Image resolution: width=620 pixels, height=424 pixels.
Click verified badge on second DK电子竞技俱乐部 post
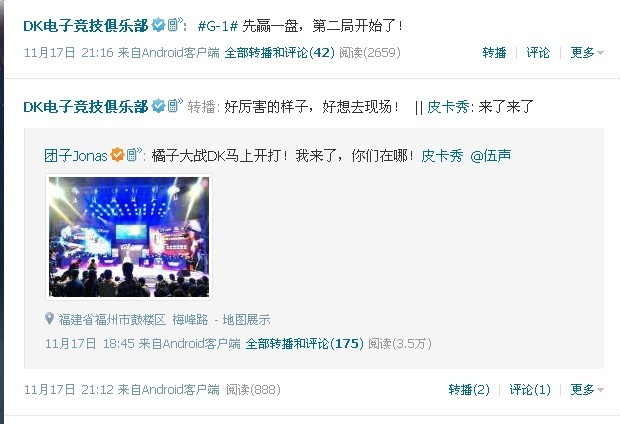pyautogui.click(x=158, y=106)
